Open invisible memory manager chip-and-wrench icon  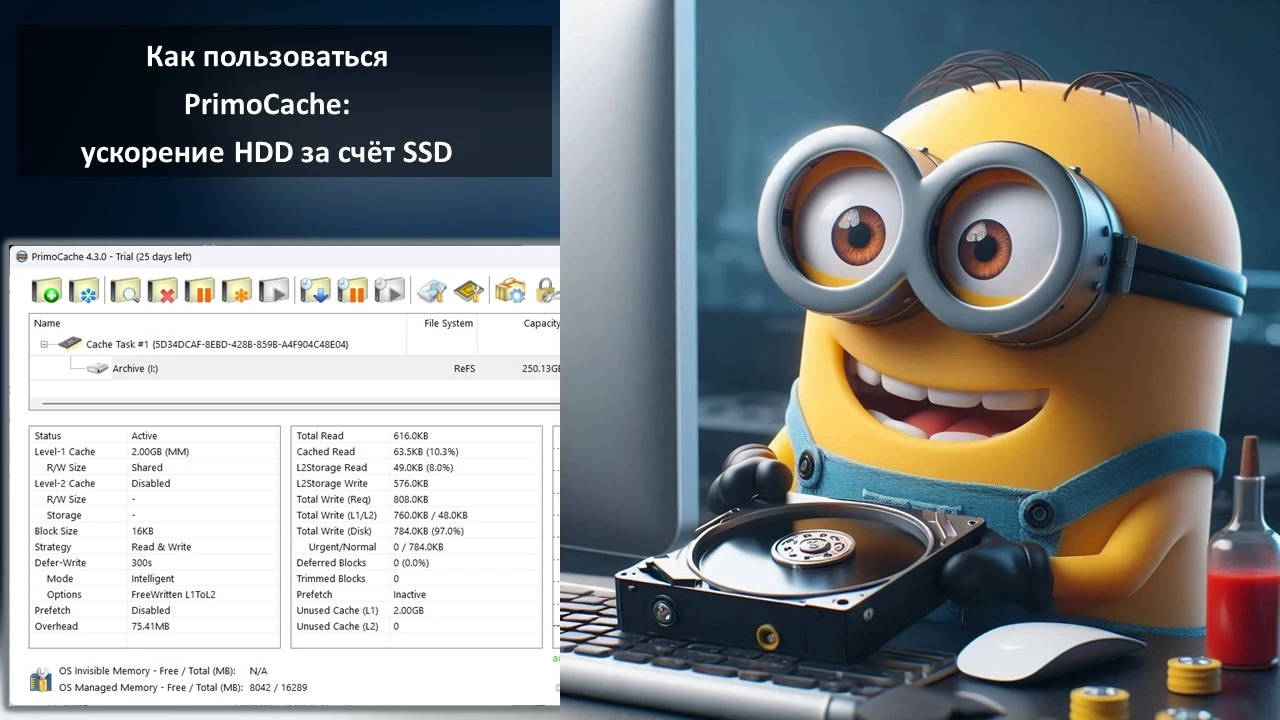[469, 291]
